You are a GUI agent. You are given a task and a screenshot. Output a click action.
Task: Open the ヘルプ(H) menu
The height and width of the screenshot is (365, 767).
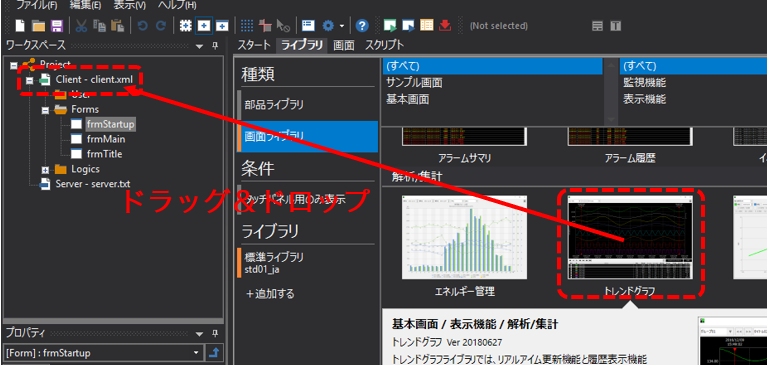[177, 6]
